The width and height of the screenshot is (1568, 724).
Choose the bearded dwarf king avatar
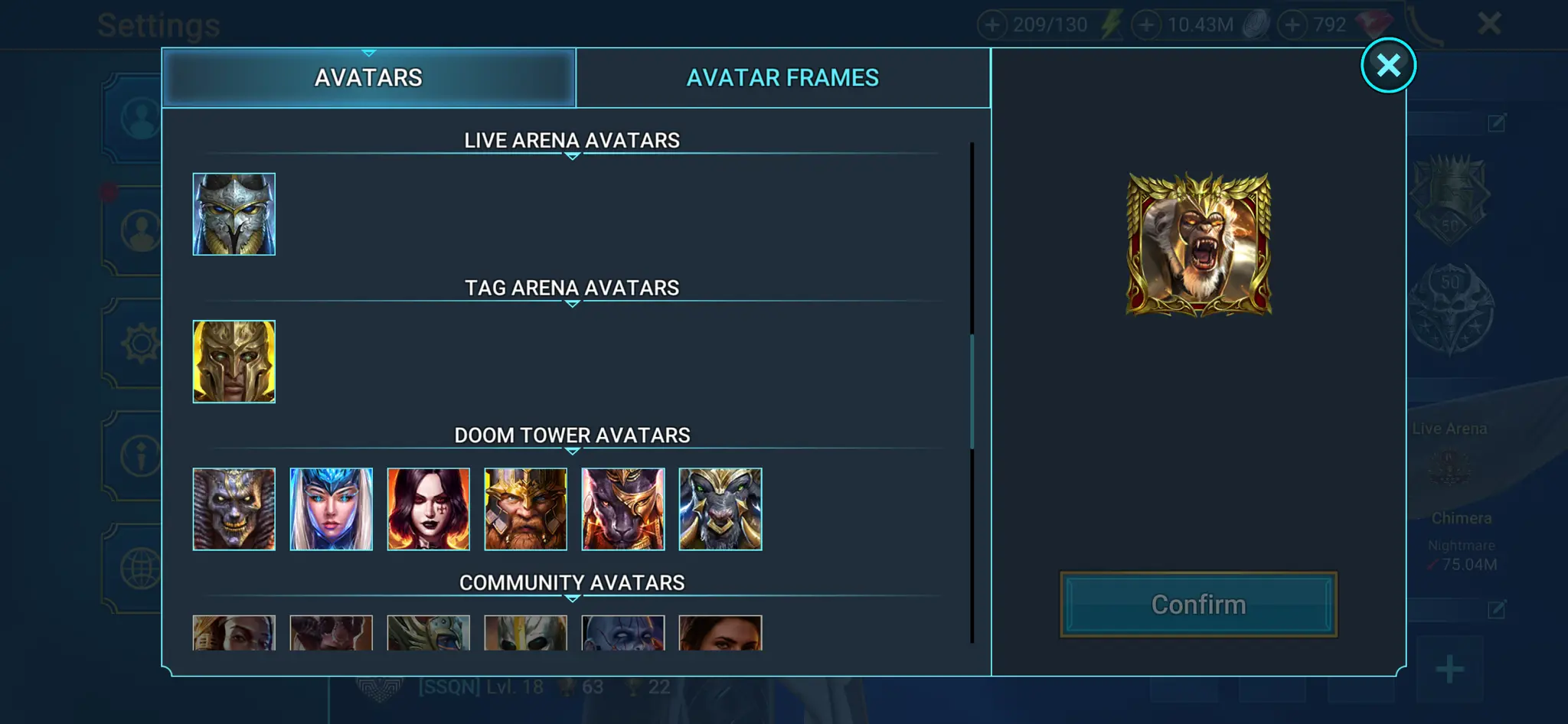525,509
